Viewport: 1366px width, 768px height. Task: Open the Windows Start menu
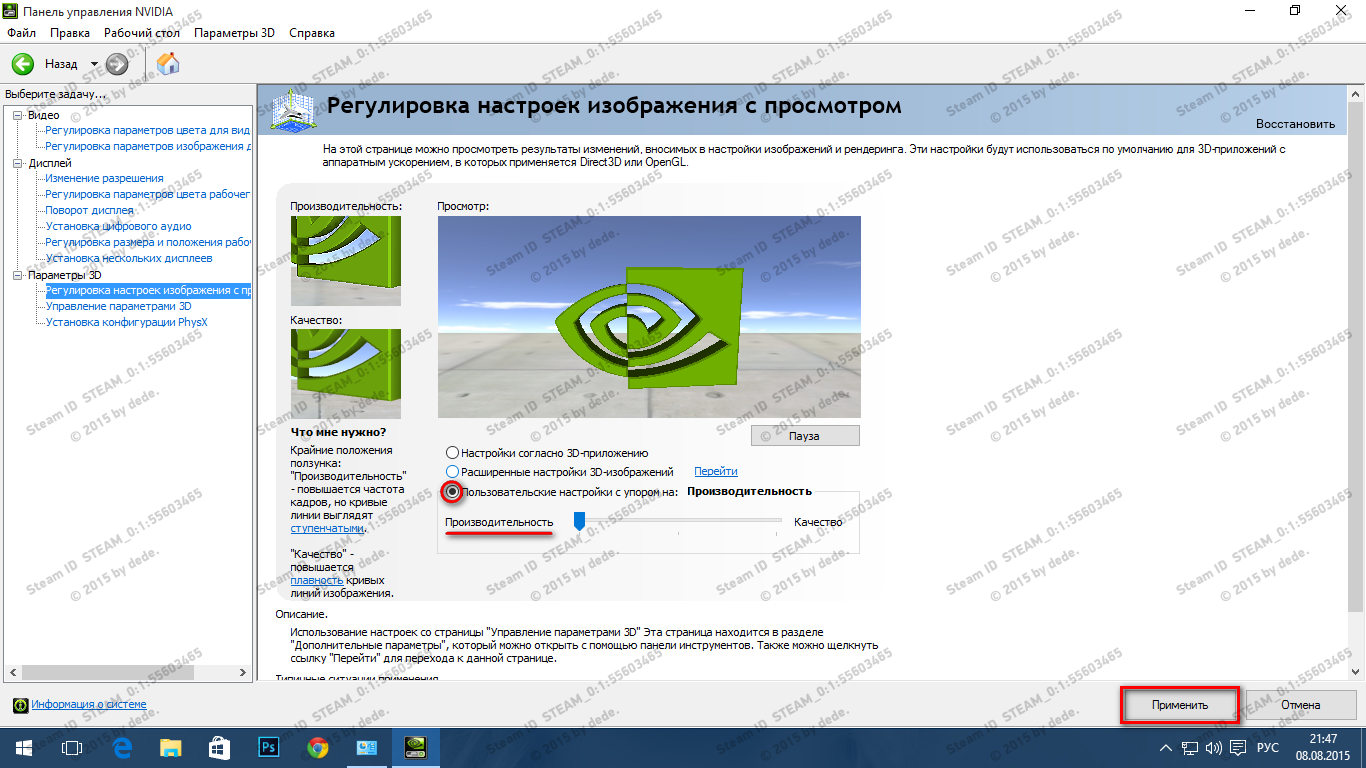[x=23, y=747]
